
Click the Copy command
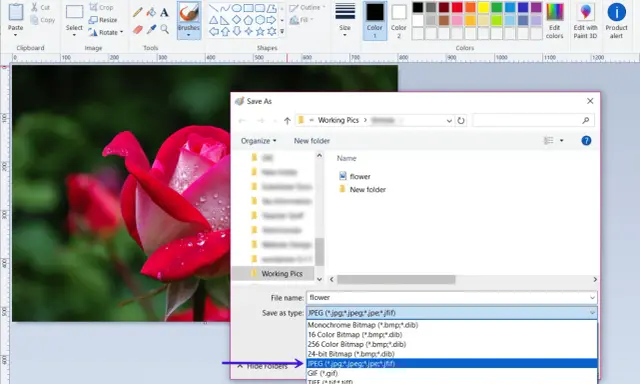tap(42, 20)
